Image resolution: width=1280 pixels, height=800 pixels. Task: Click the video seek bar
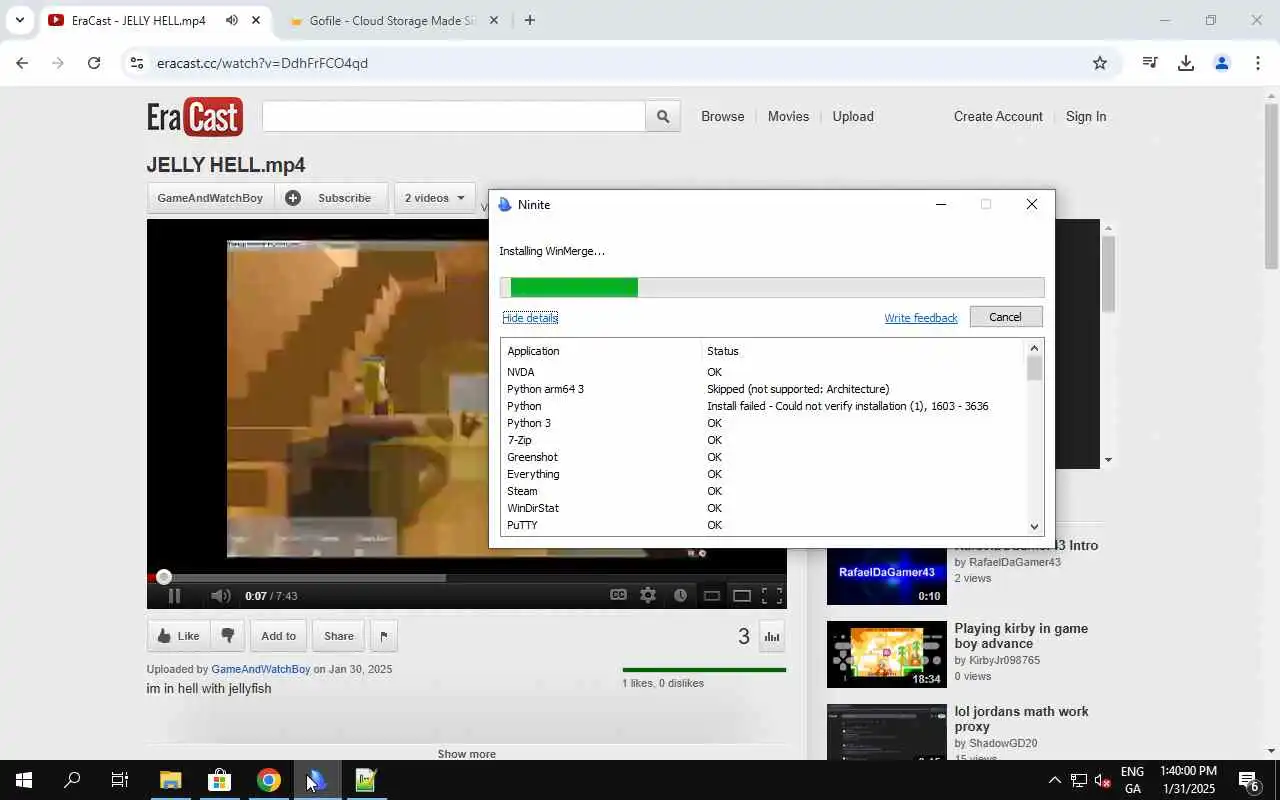tap(467, 577)
